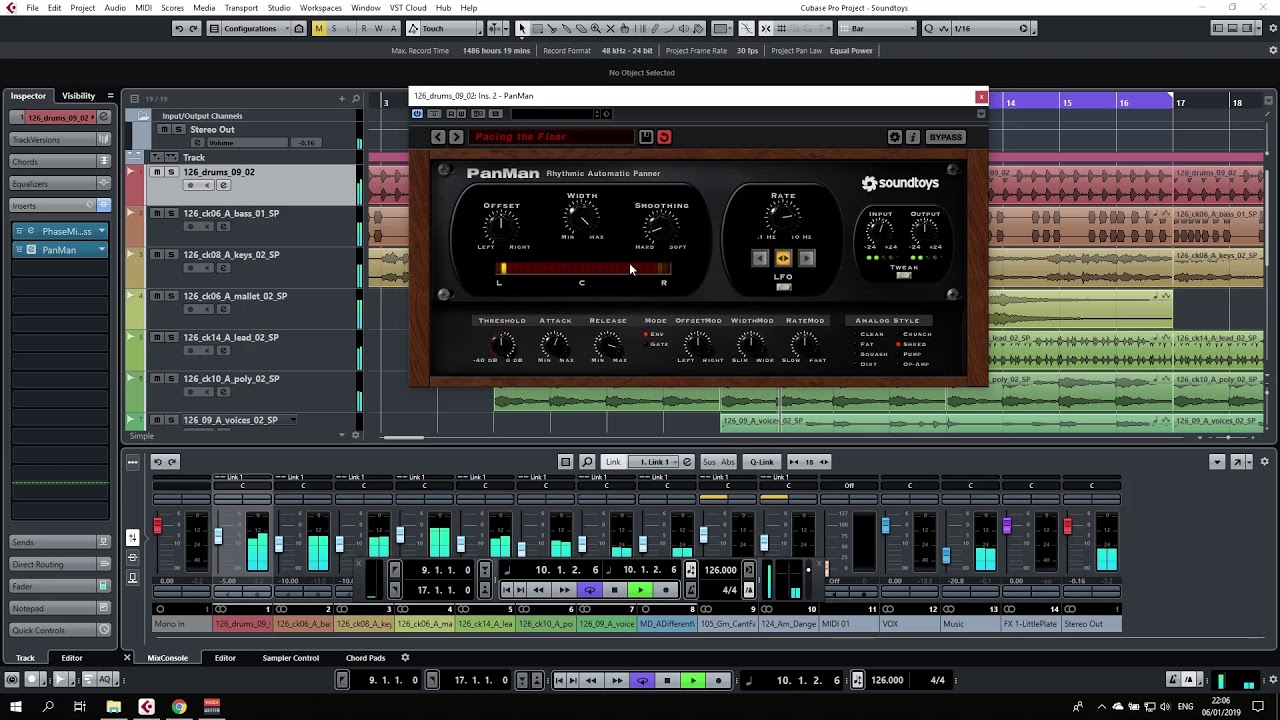Open the PanMan insert slot dropdown arrow
Screen dimensions: 1280x720
tap(102, 250)
